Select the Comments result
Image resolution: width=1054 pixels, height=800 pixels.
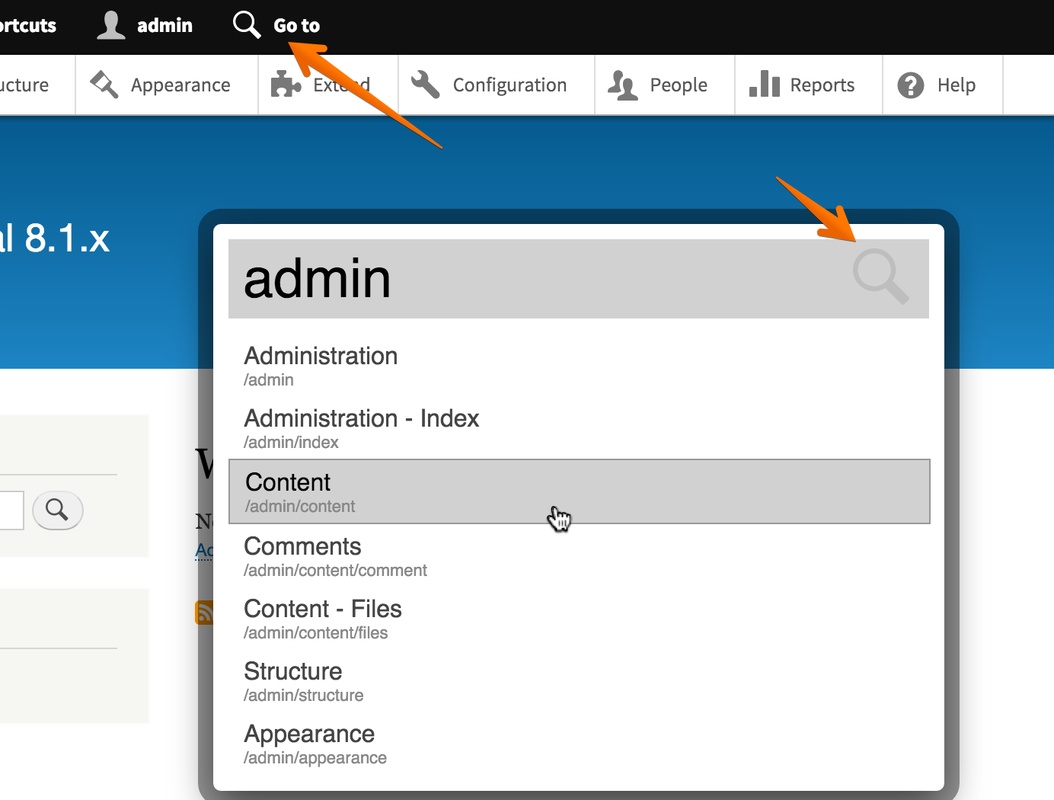[579, 555]
